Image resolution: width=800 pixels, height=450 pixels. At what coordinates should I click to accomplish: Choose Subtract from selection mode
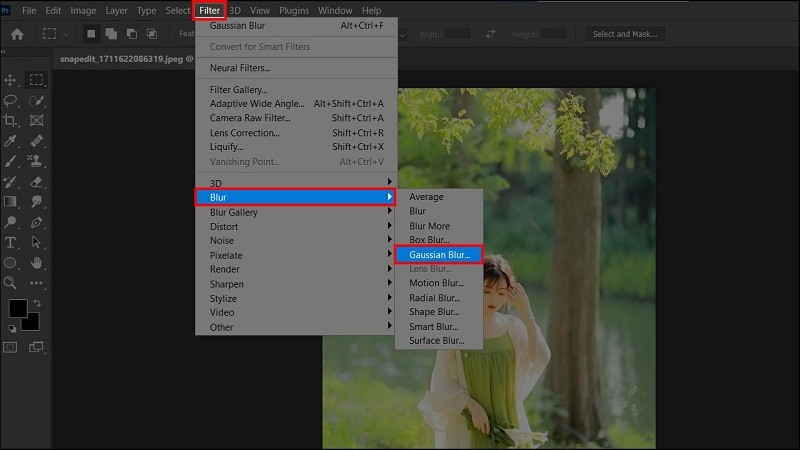(x=132, y=34)
